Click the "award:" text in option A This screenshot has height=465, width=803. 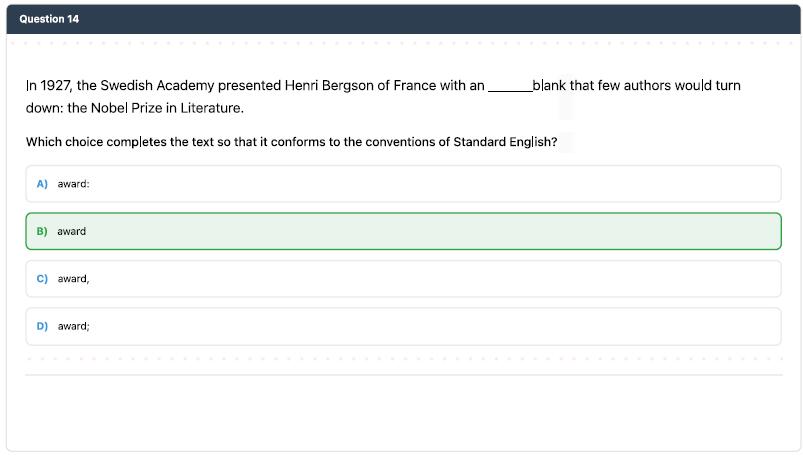pos(74,184)
